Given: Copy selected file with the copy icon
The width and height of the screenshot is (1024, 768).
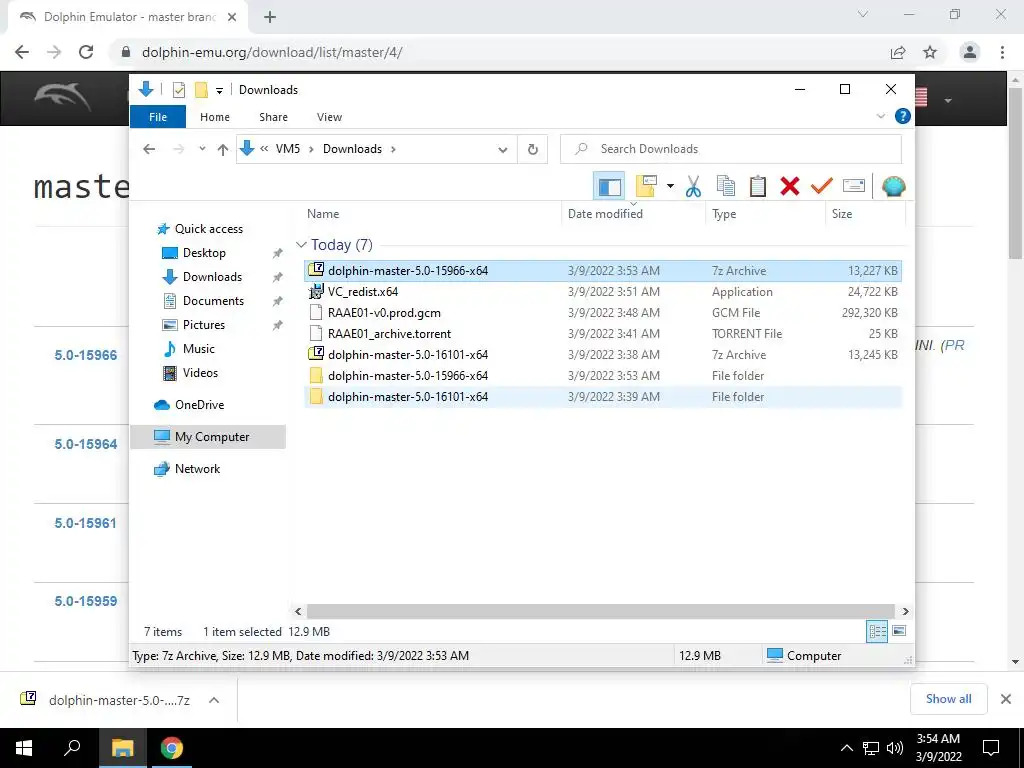Looking at the screenshot, I should (x=726, y=187).
